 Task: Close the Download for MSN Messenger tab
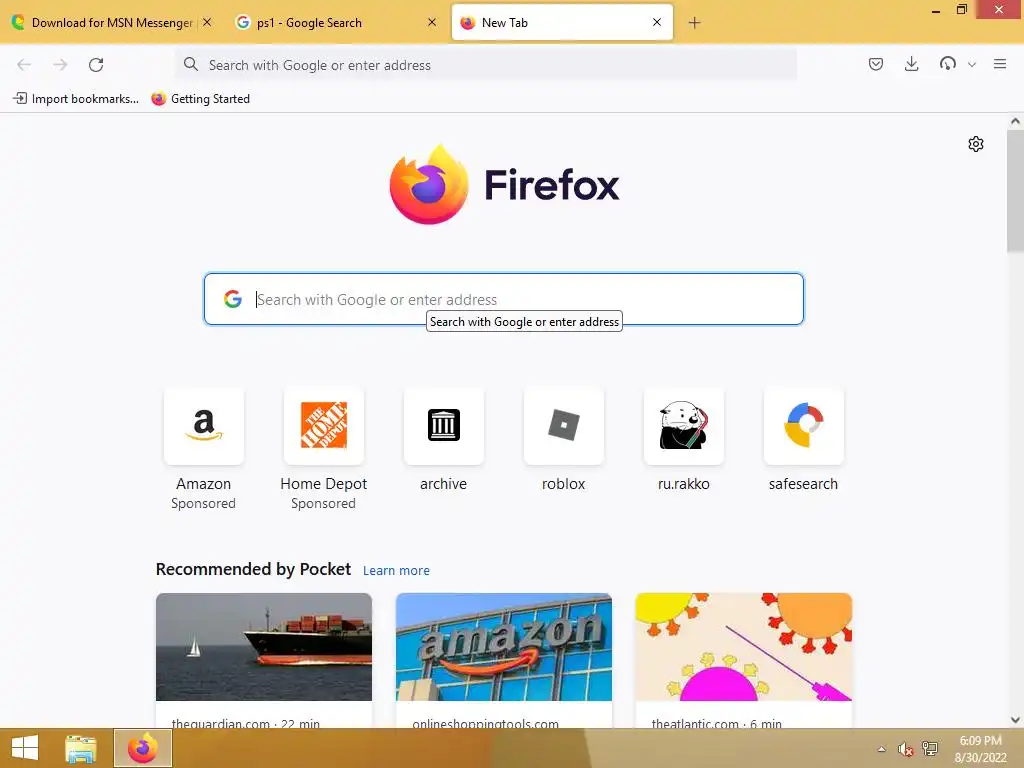tap(207, 22)
